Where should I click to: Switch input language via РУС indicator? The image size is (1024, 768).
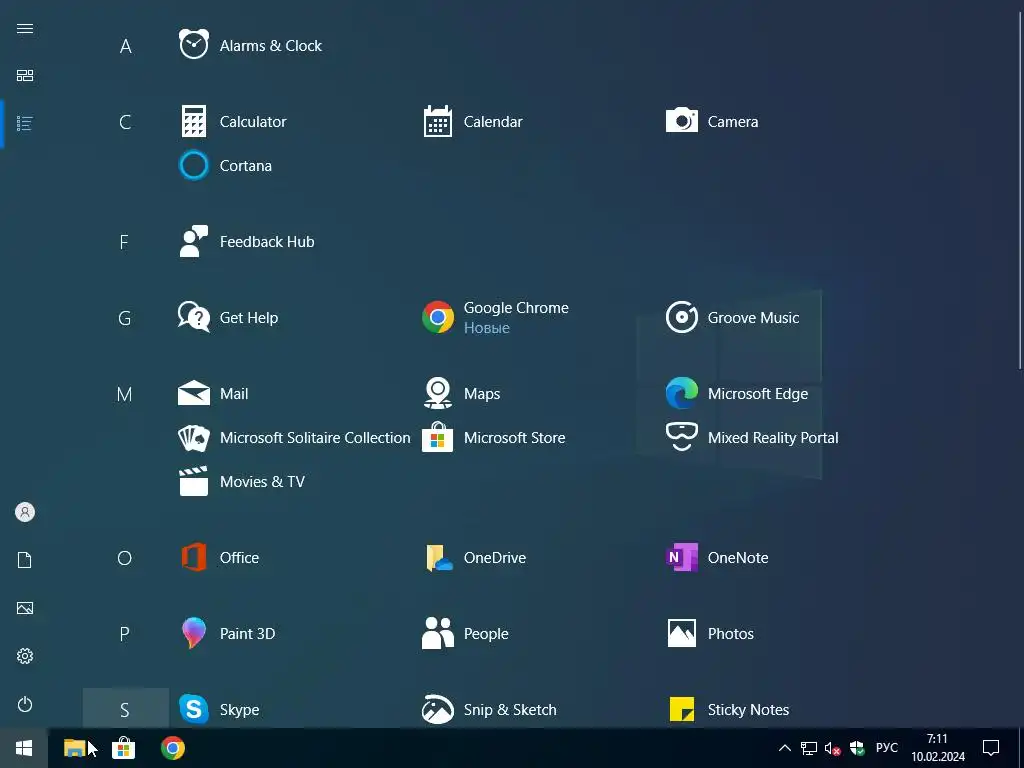pyautogui.click(x=886, y=748)
